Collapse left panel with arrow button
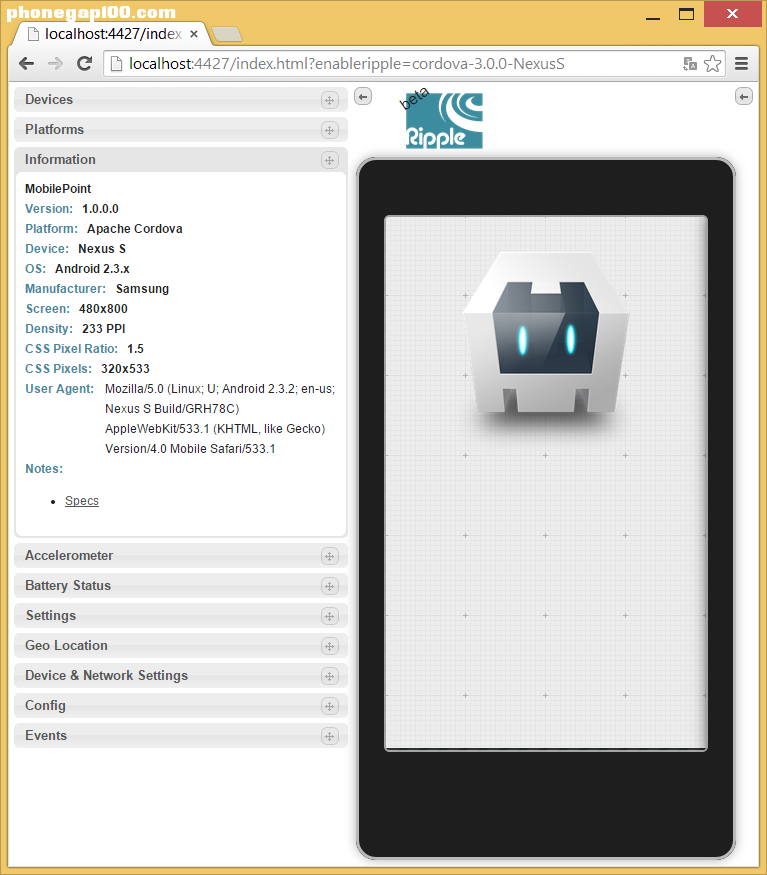This screenshot has height=875, width=767. [363, 97]
